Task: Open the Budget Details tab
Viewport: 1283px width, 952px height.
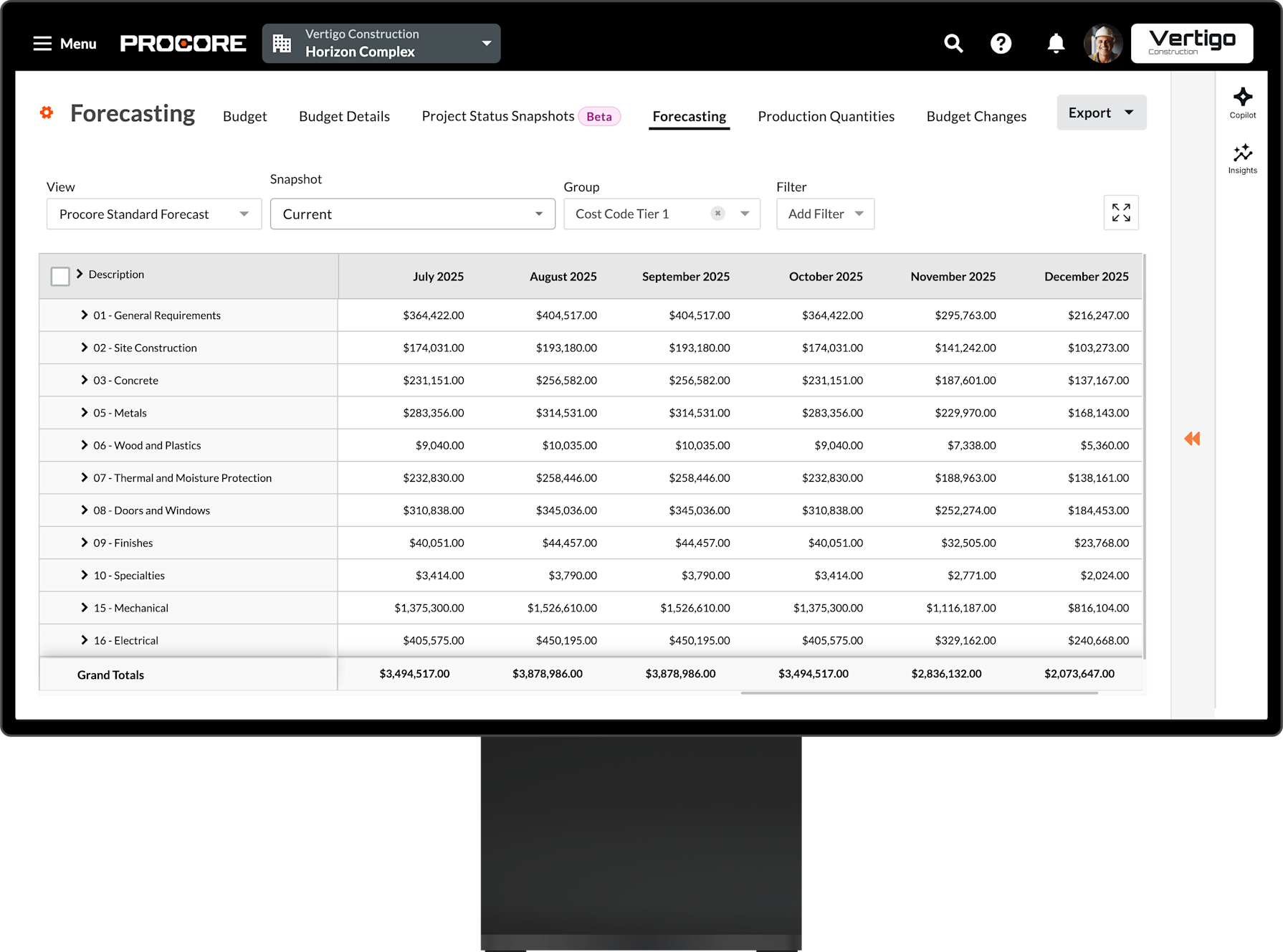Action: coord(343,115)
